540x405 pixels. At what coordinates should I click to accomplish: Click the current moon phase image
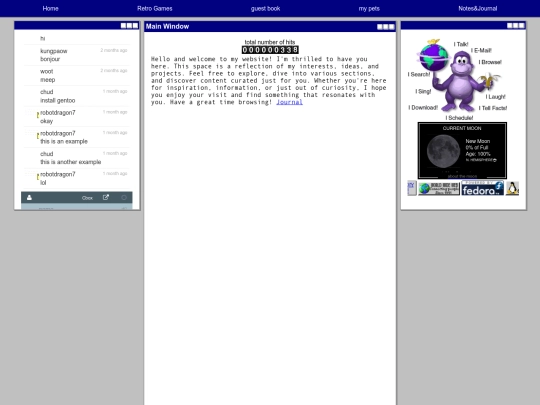[443, 151]
